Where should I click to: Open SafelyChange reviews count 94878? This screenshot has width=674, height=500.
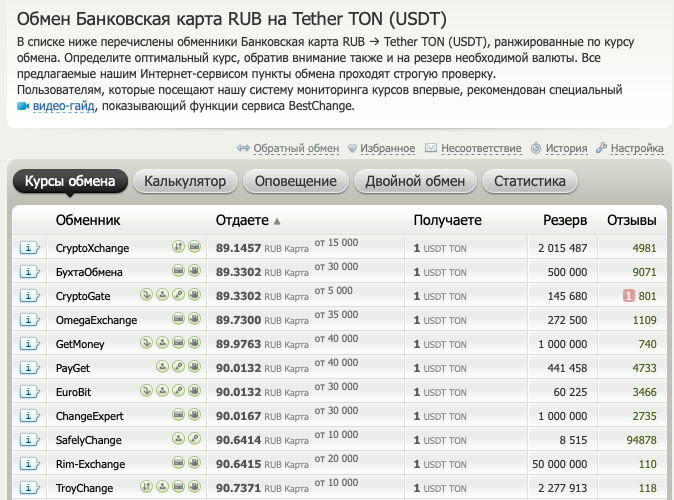pos(641,440)
